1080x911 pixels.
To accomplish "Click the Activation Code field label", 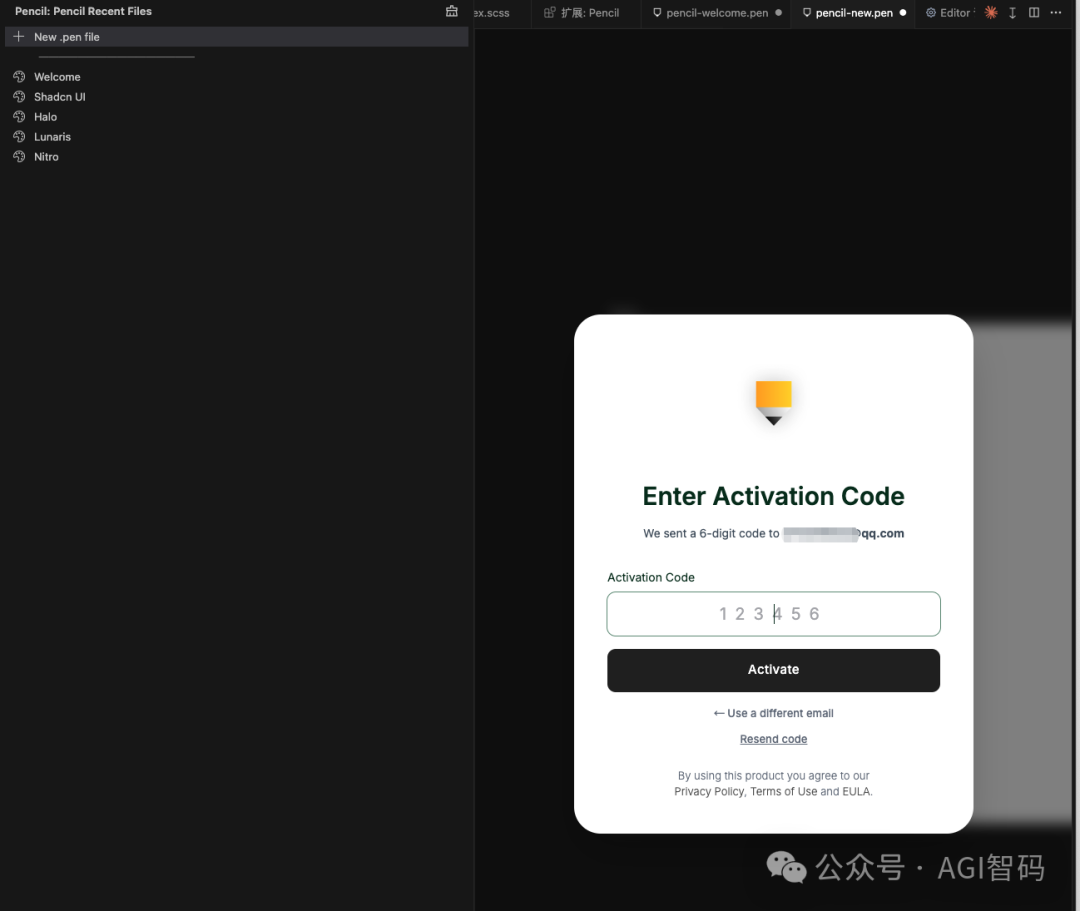I will (x=651, y=578).
